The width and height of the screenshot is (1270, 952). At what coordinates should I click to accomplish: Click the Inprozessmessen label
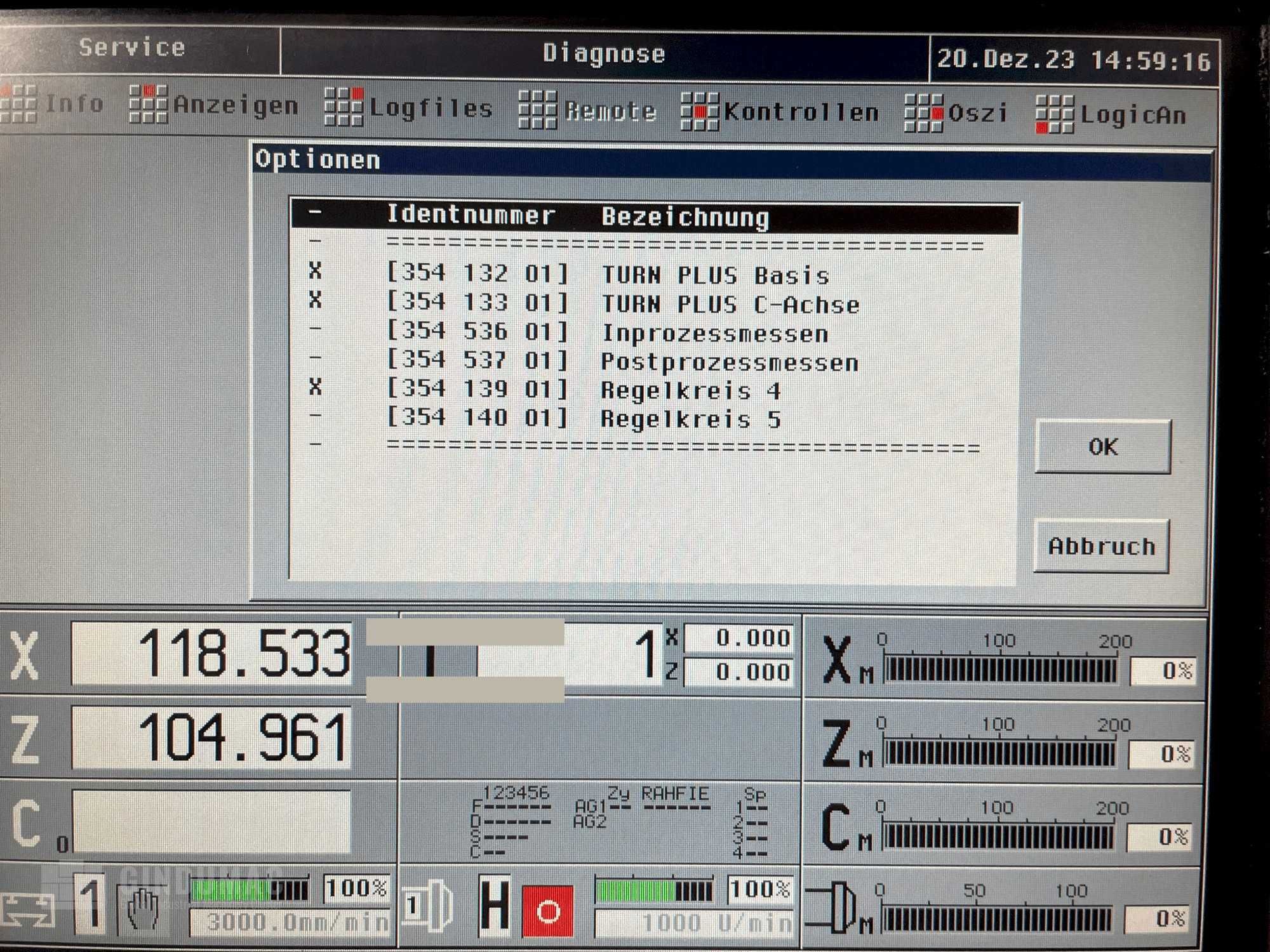[x=715, y=334]
